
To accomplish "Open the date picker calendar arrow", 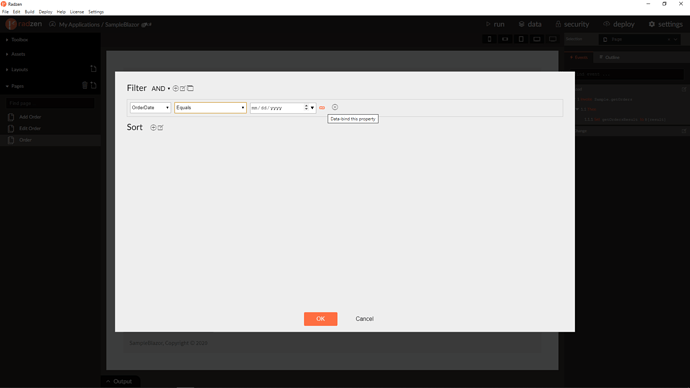I will pyautogui.click(x=312, y=108).
